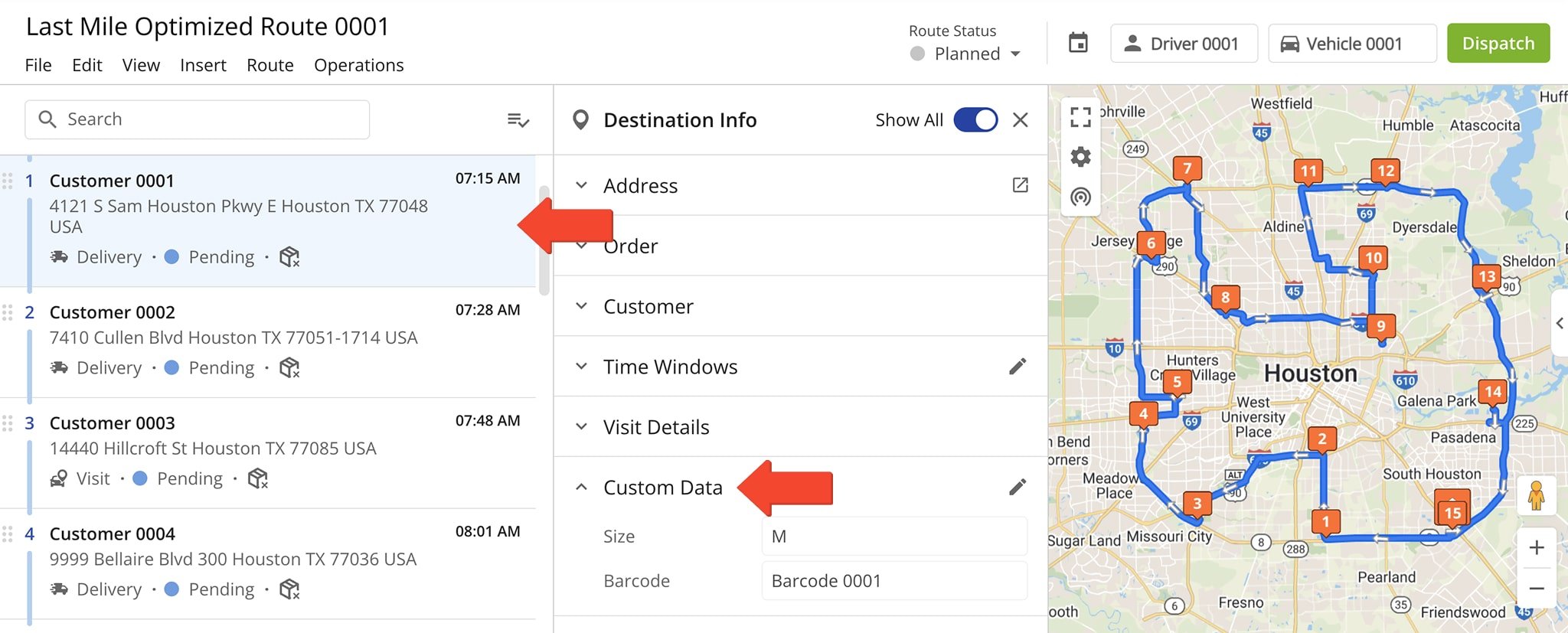The width and height of the screenshot is (1568, 633).
Task: Open the calendar schedule icon
Action: pyautogui.click(x=1078, y=43)
